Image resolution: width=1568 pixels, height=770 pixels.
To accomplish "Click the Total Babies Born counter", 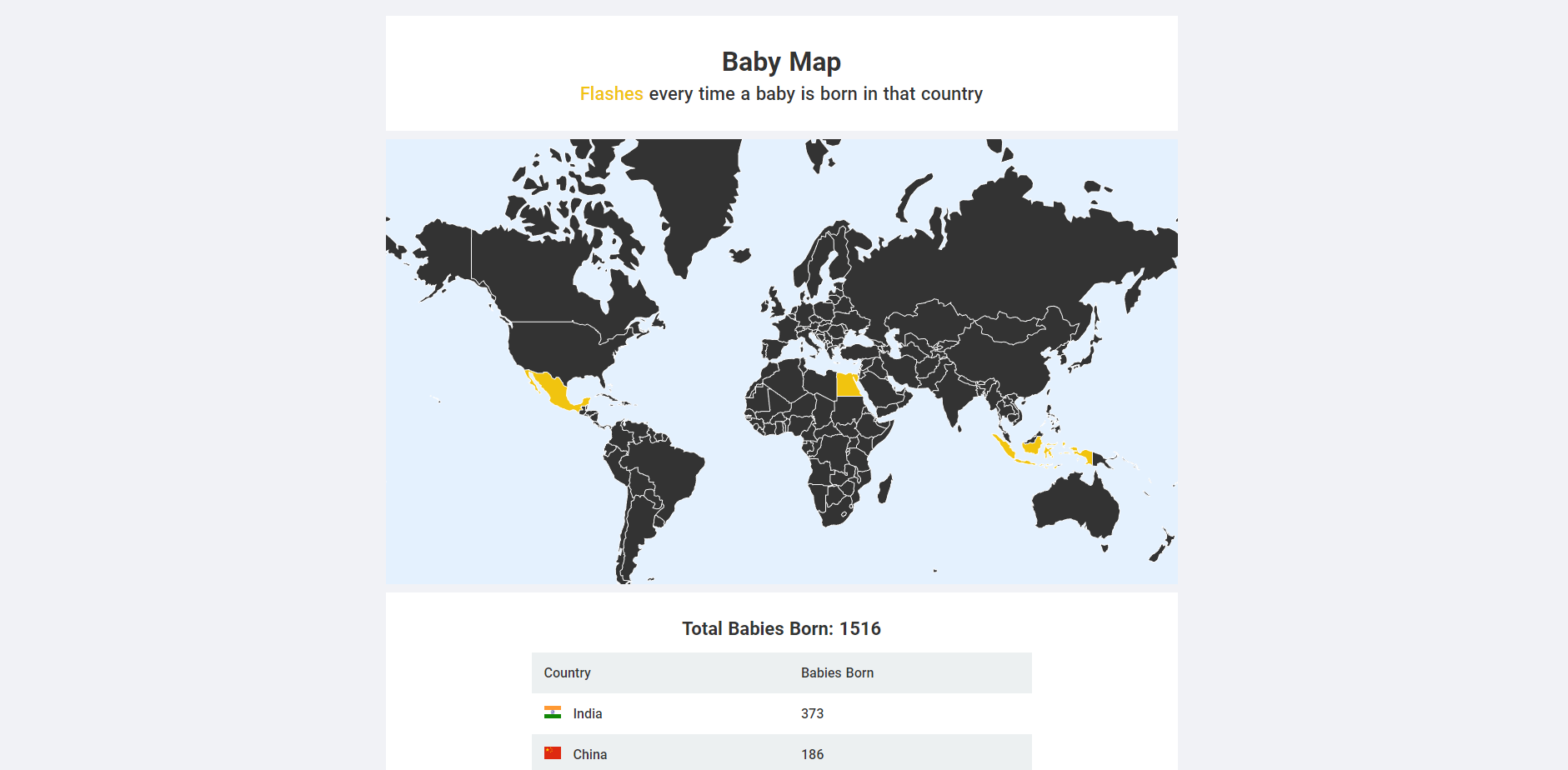I will (x=781, y=629).
